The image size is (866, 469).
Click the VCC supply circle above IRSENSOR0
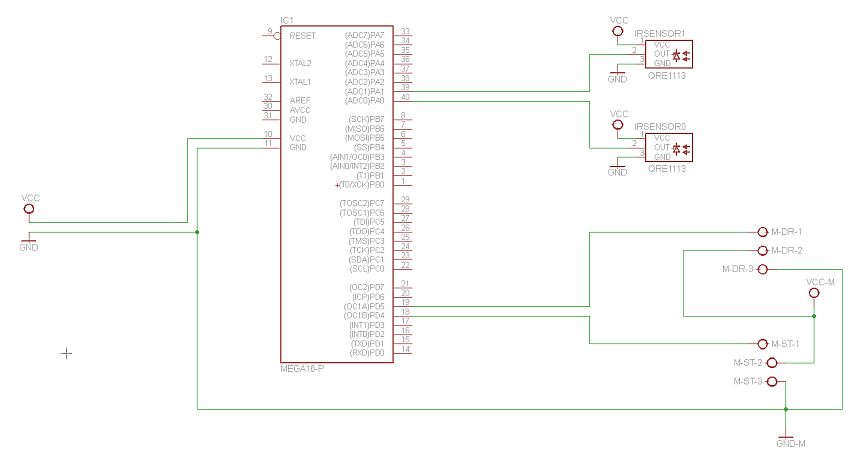618,125
